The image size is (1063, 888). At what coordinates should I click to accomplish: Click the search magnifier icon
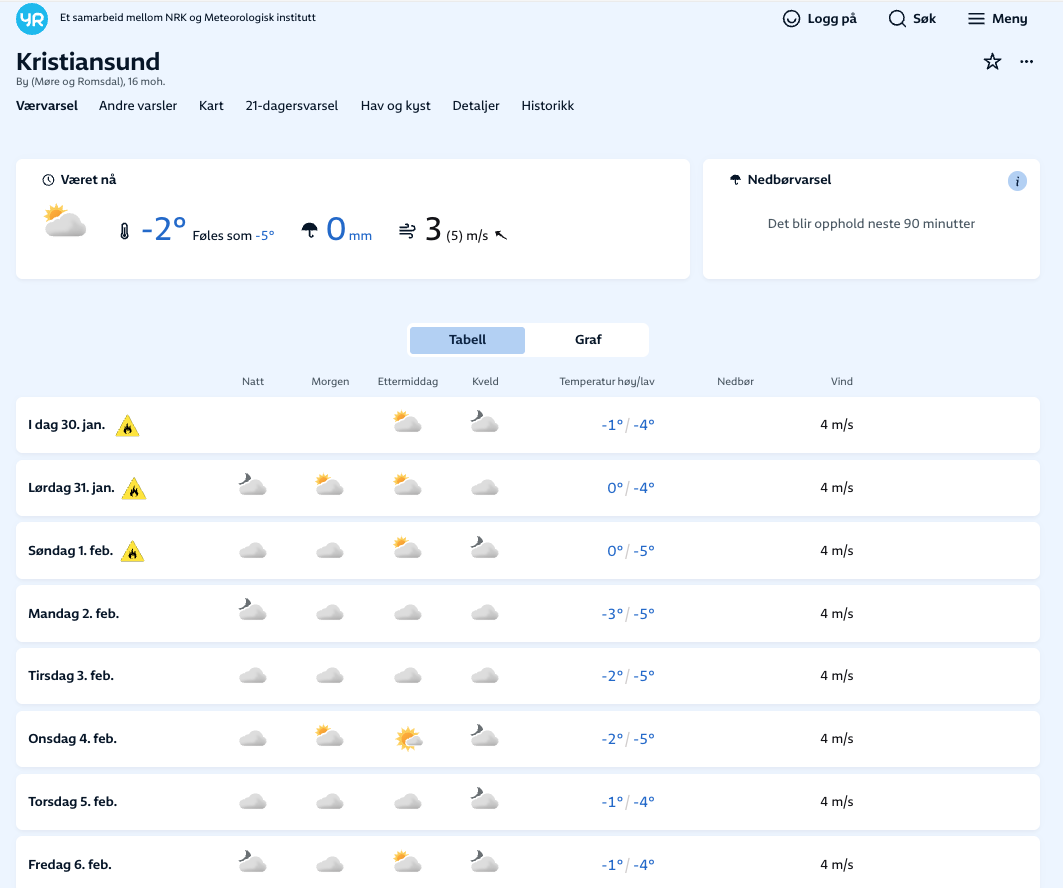[x=897, y=19]
